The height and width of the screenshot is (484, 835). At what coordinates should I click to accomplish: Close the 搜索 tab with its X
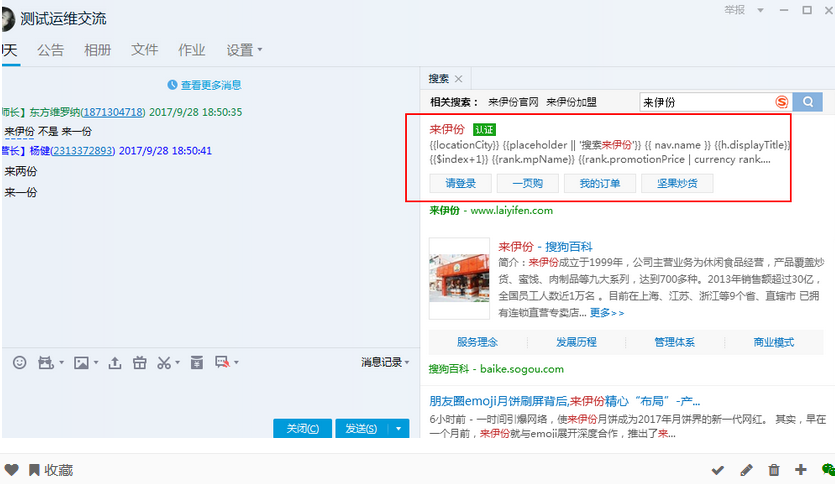(x=459, y=79)
